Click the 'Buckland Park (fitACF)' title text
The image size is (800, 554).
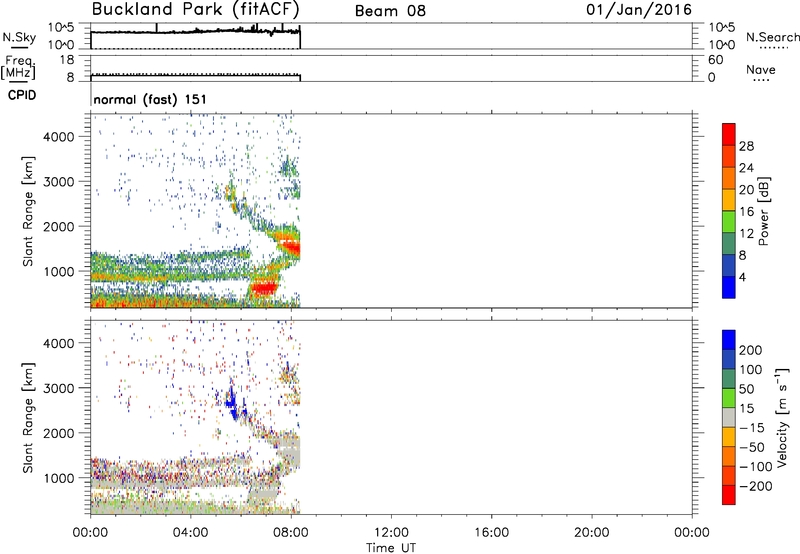tap(195, 10)
